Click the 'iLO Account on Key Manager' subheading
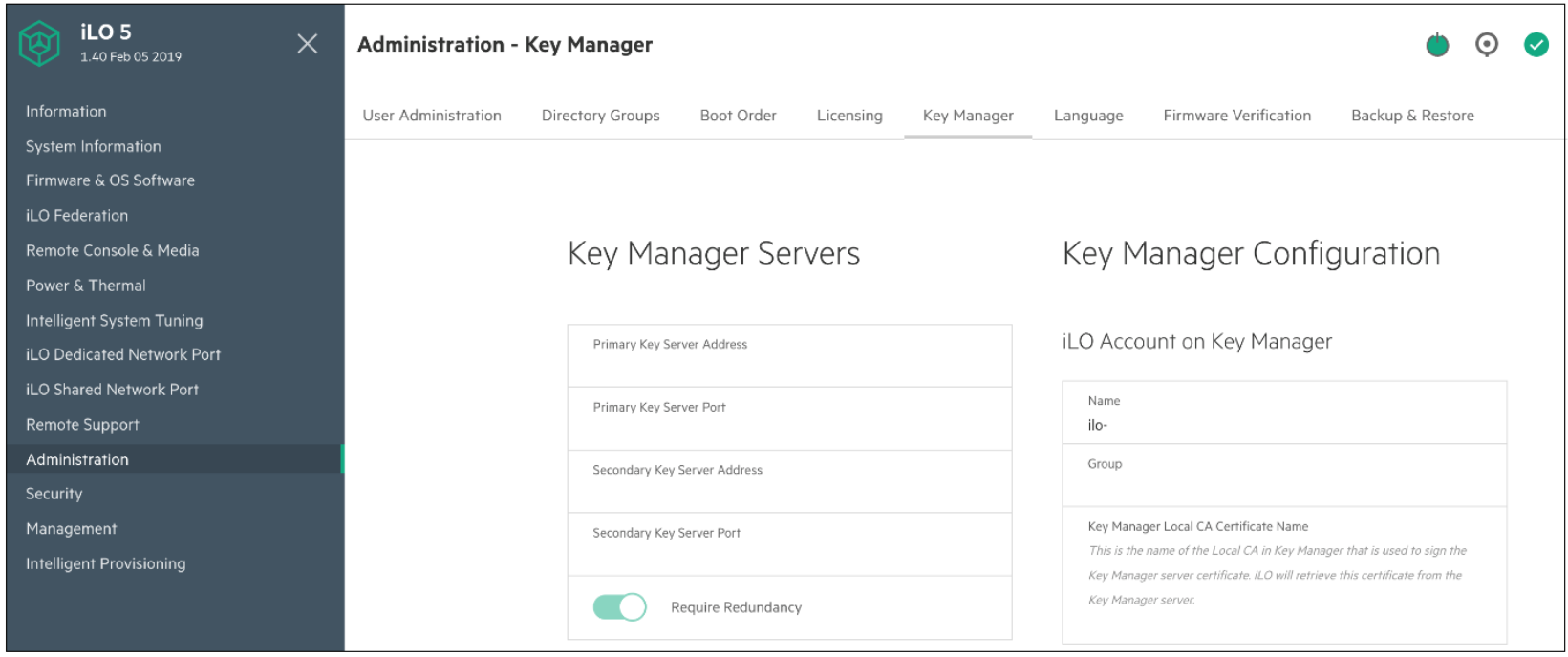Viewport: 1568px width, 657px height. pos(1197,342)
